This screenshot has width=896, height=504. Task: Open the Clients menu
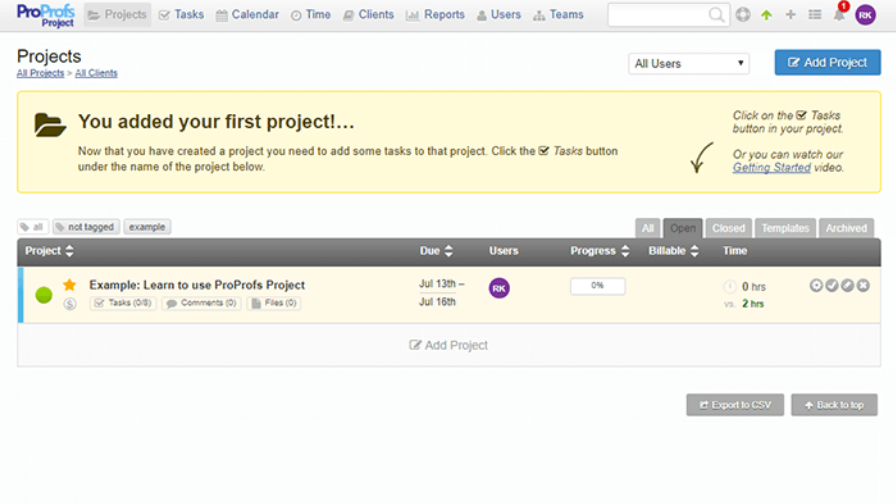point(369,15)
